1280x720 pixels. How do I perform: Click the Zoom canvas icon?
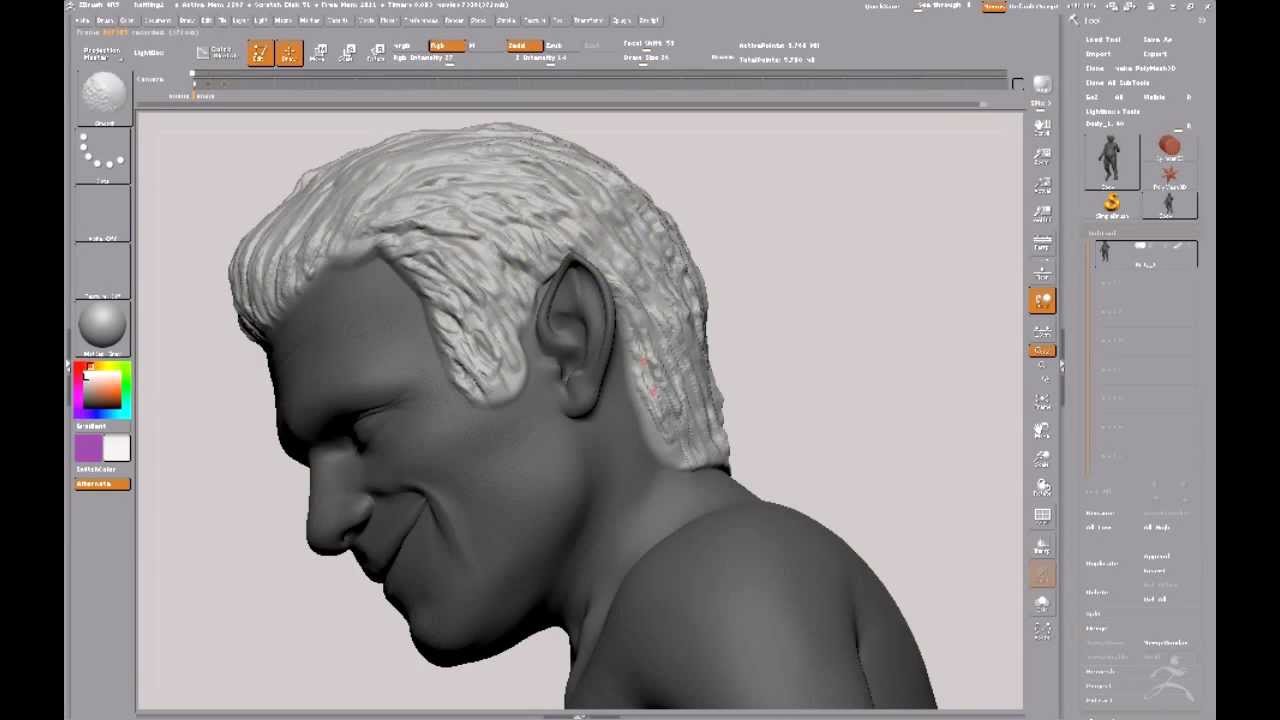coord(1042,157)
